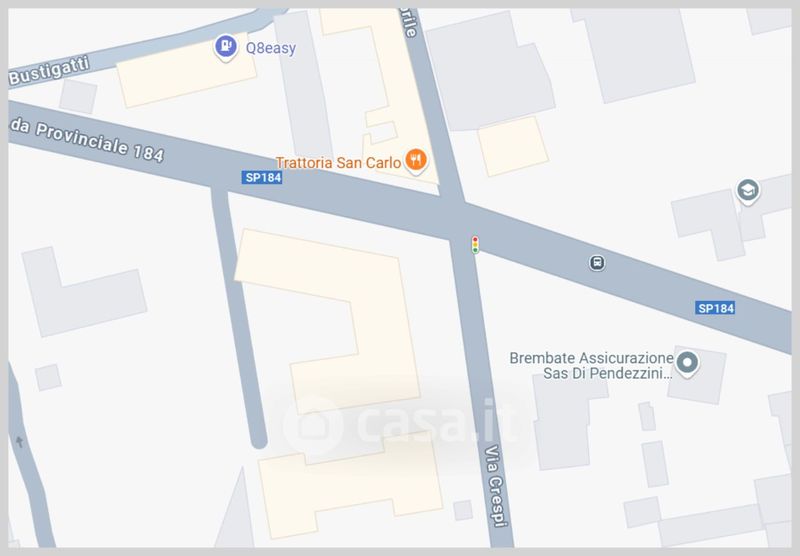Click the Via Crespi street label
The width and height of the screenshot is (800, 556).
coord(496,485)
